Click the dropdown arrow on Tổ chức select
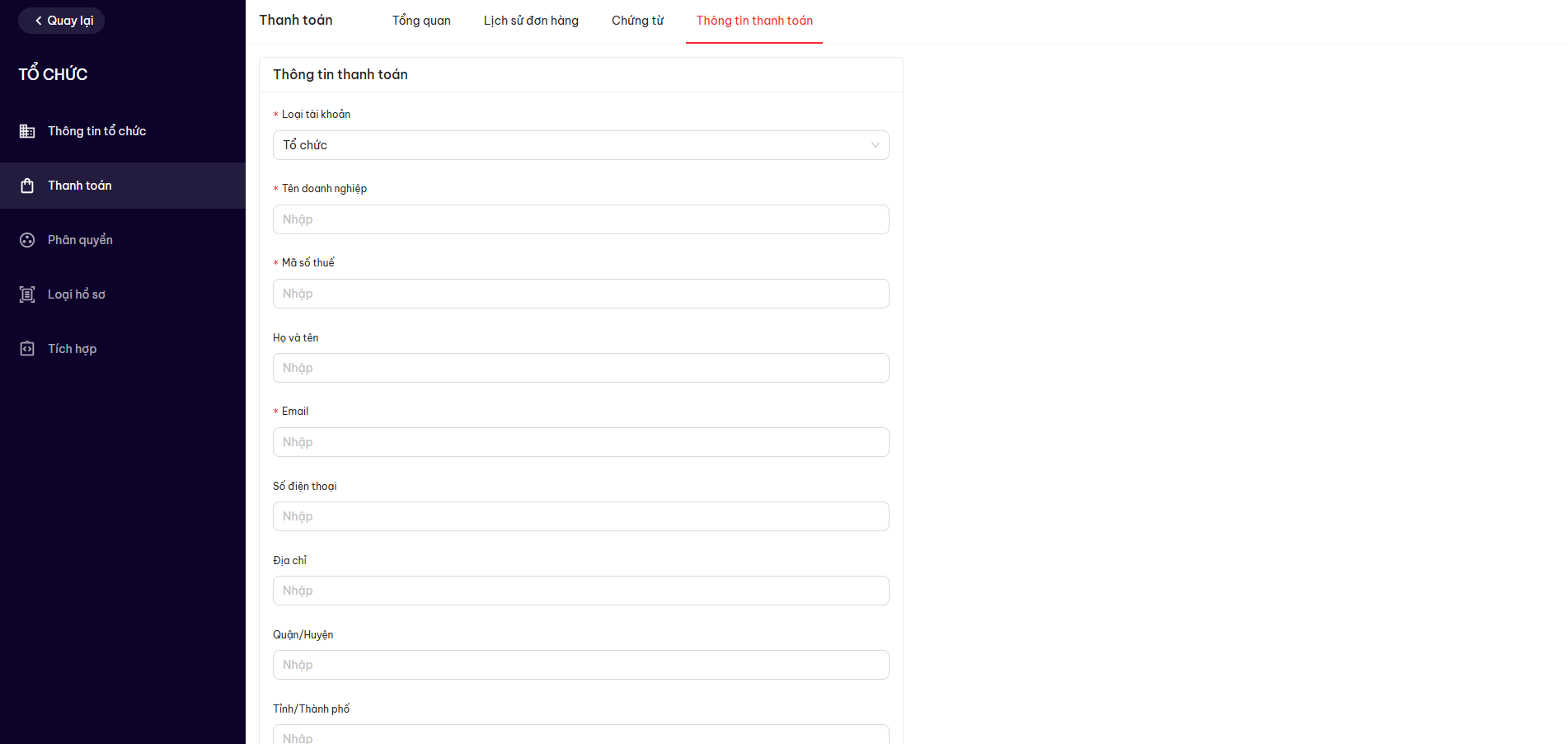Image resolution: width=1568 pixels, height=744 pixels. 875,145
